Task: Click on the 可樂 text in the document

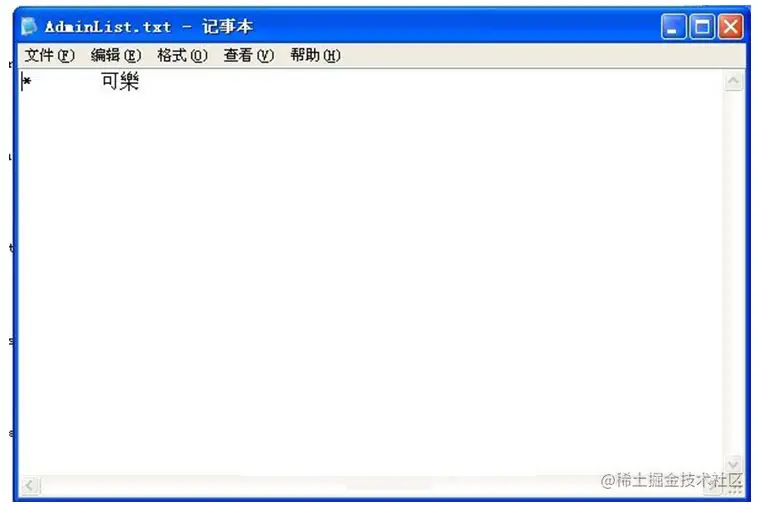Action: click(121, 81)
